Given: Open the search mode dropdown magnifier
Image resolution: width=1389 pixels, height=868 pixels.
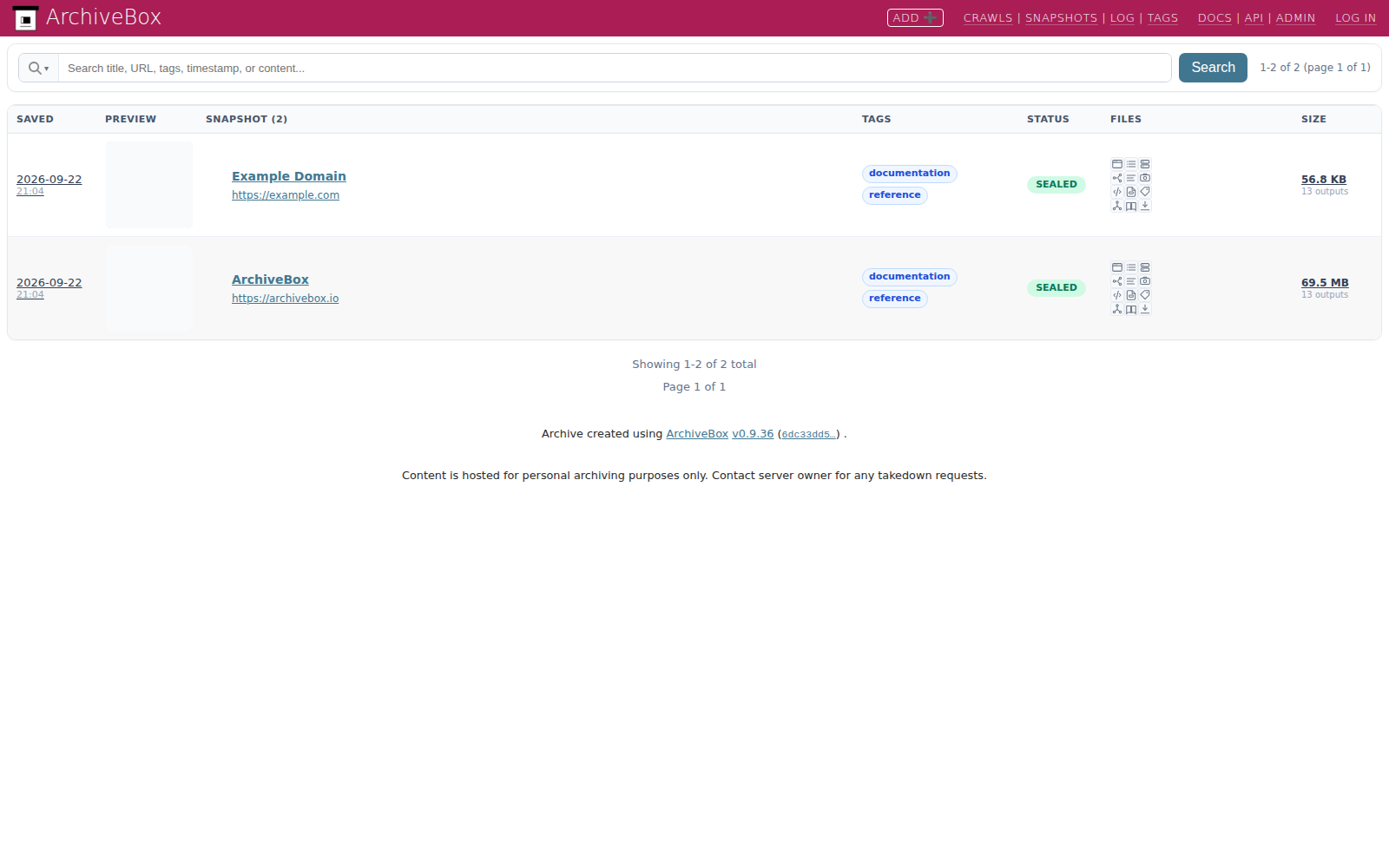Looking at the screenshot, I should point(38,68).
